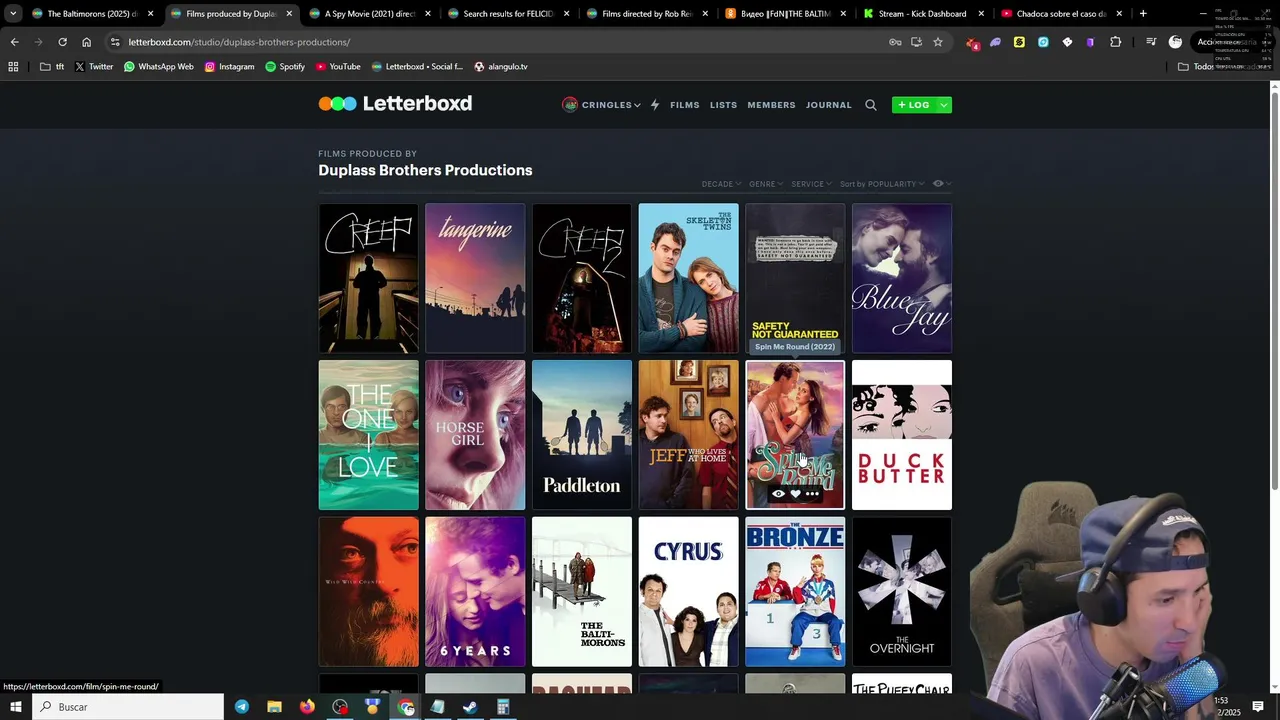Switch to the Chadoca YouTube tab

(1062, 14)
